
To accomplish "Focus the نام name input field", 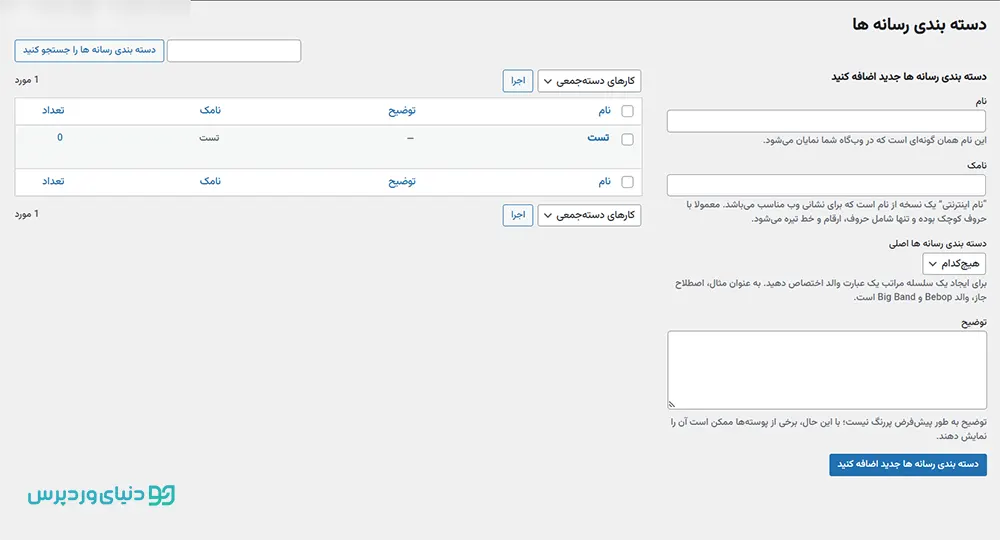I will 827,121.
